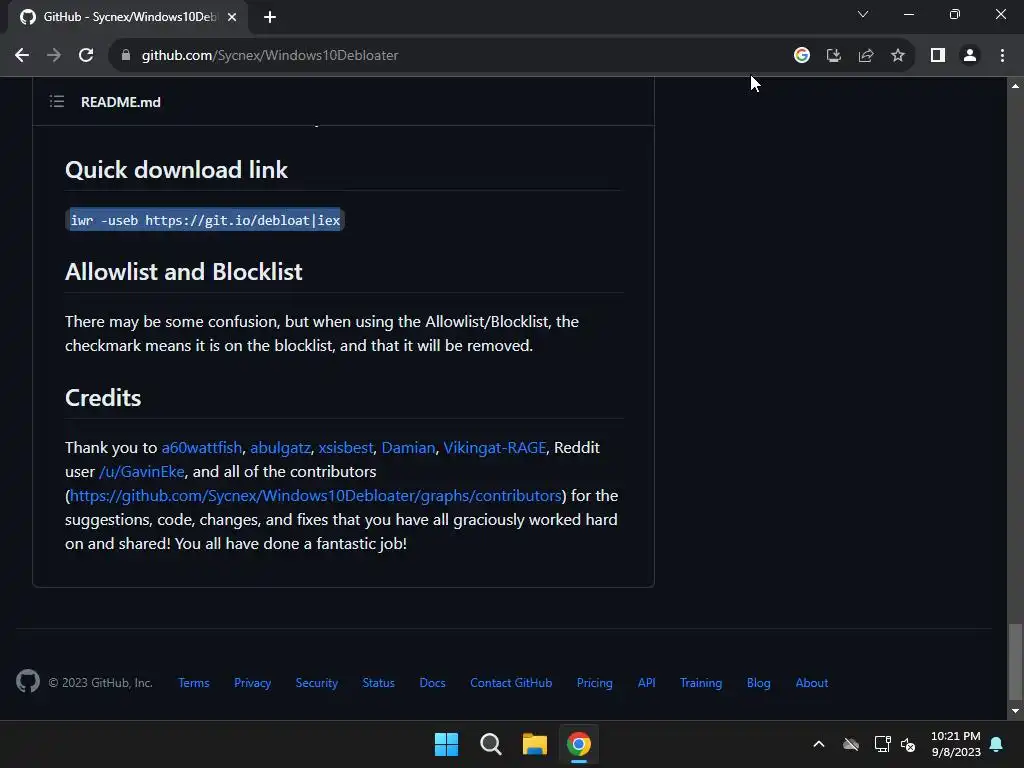Open the graphs/contributors URL link
The image size is (1024, 768).
click(x=315, y=496)
